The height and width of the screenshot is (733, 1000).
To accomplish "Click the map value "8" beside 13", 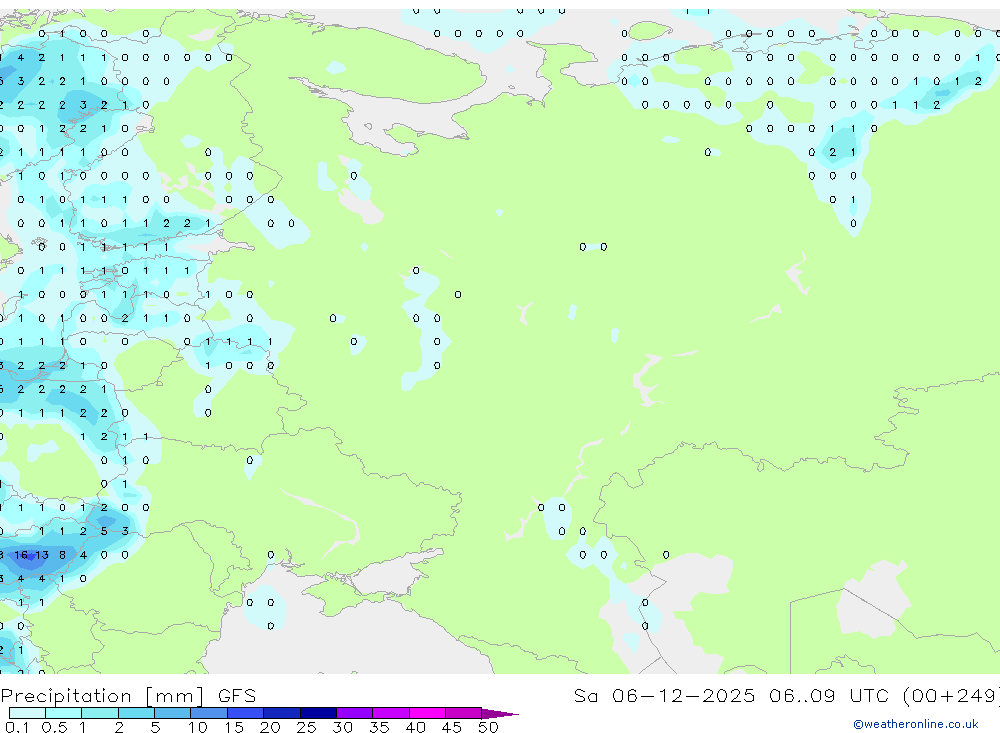I will tap(62, 555).
